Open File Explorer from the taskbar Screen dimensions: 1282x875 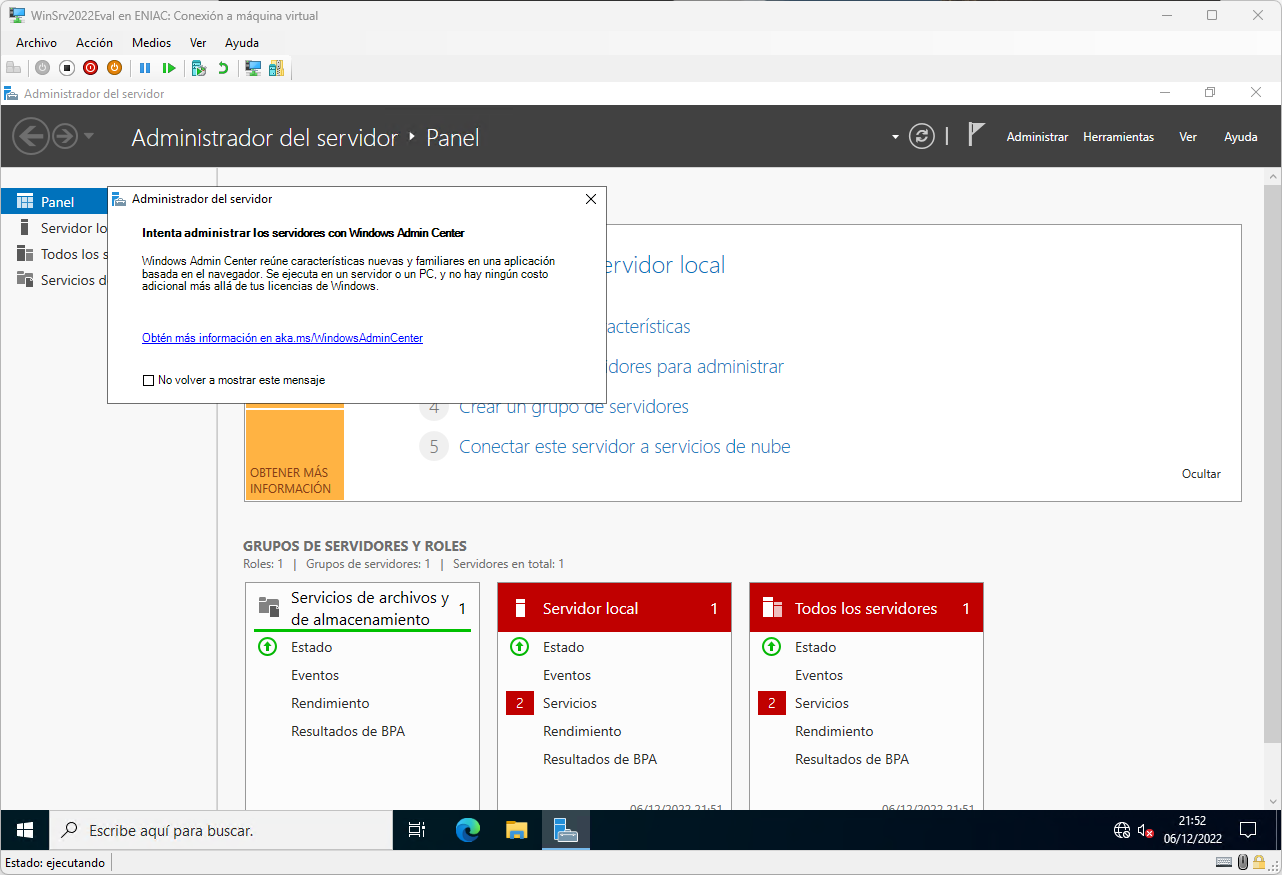tap(516, 830)
